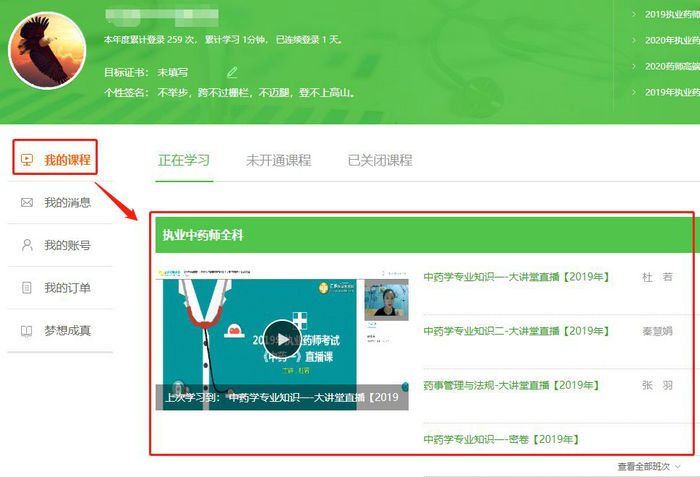The height and width of the screenshot is (477, 700).
Task: Open 中药学专业知识二-大讲堂直播 course link
Action: click(x=516, y=331)
